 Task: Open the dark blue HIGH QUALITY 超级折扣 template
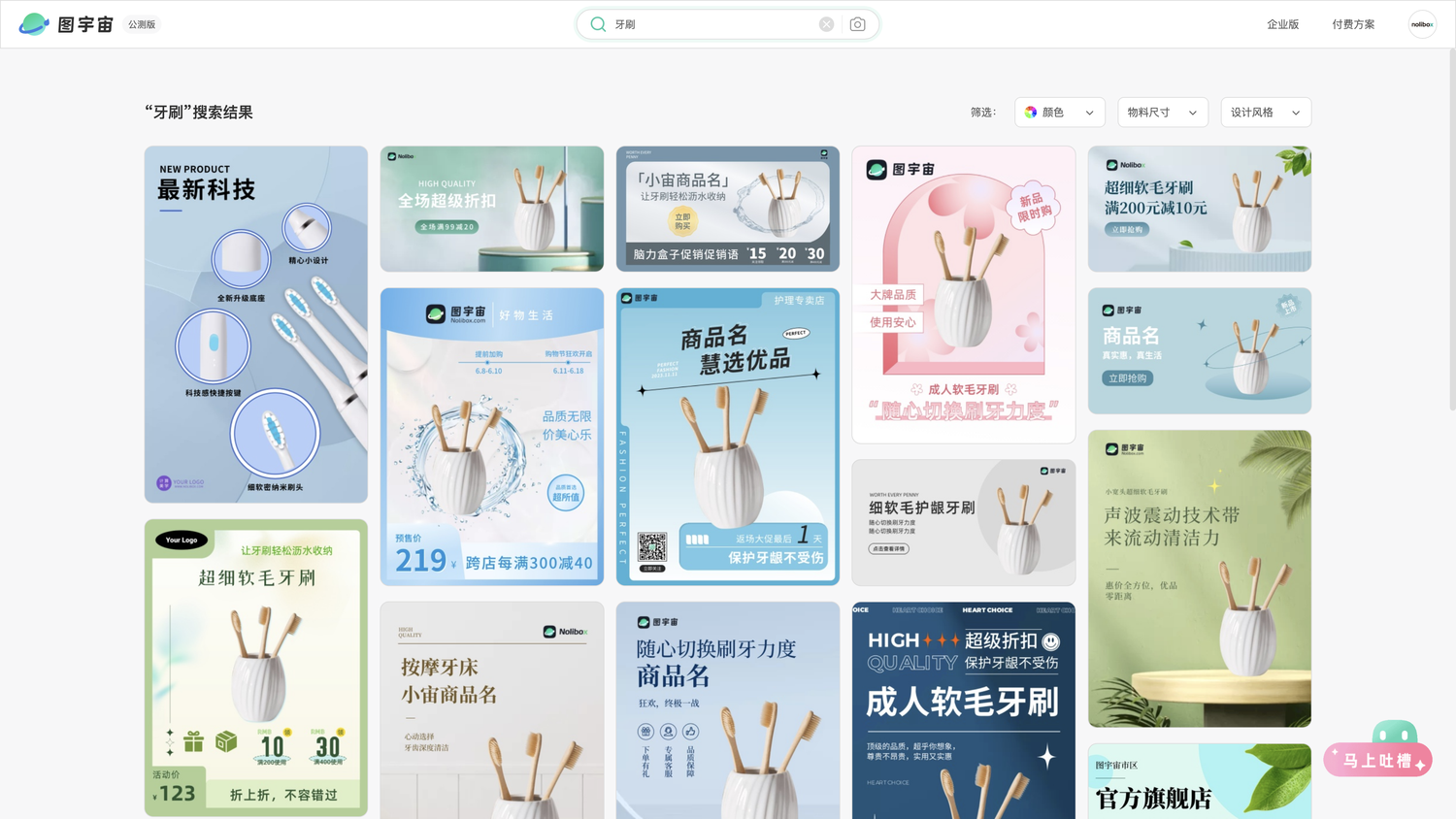click(964, 710)
